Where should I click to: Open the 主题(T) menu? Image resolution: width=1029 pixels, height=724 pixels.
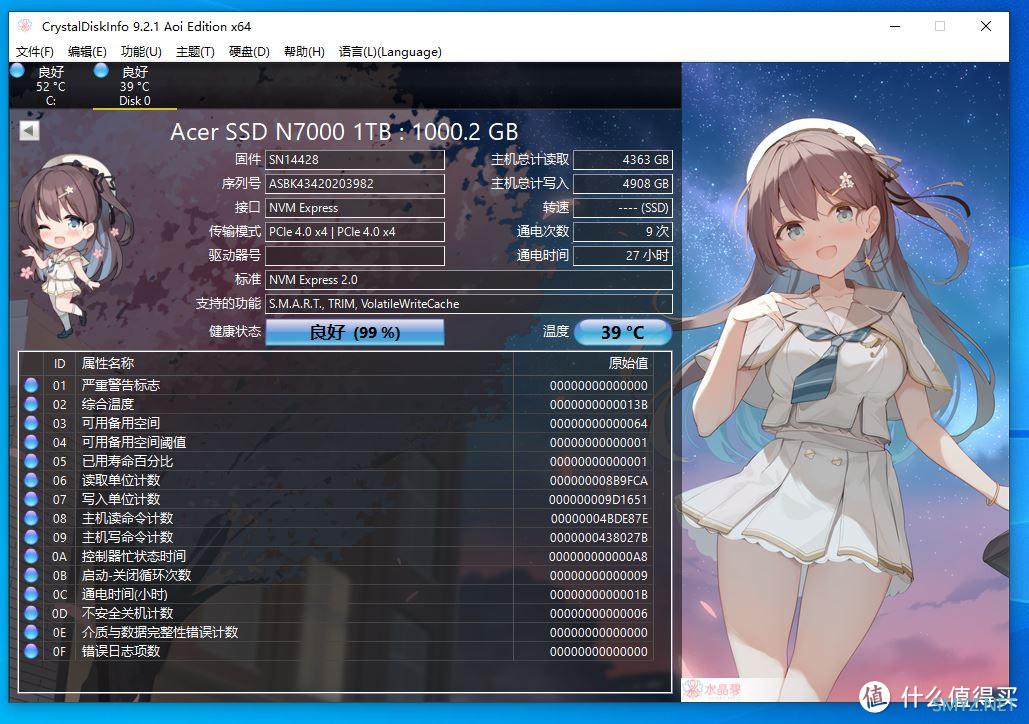195,52
